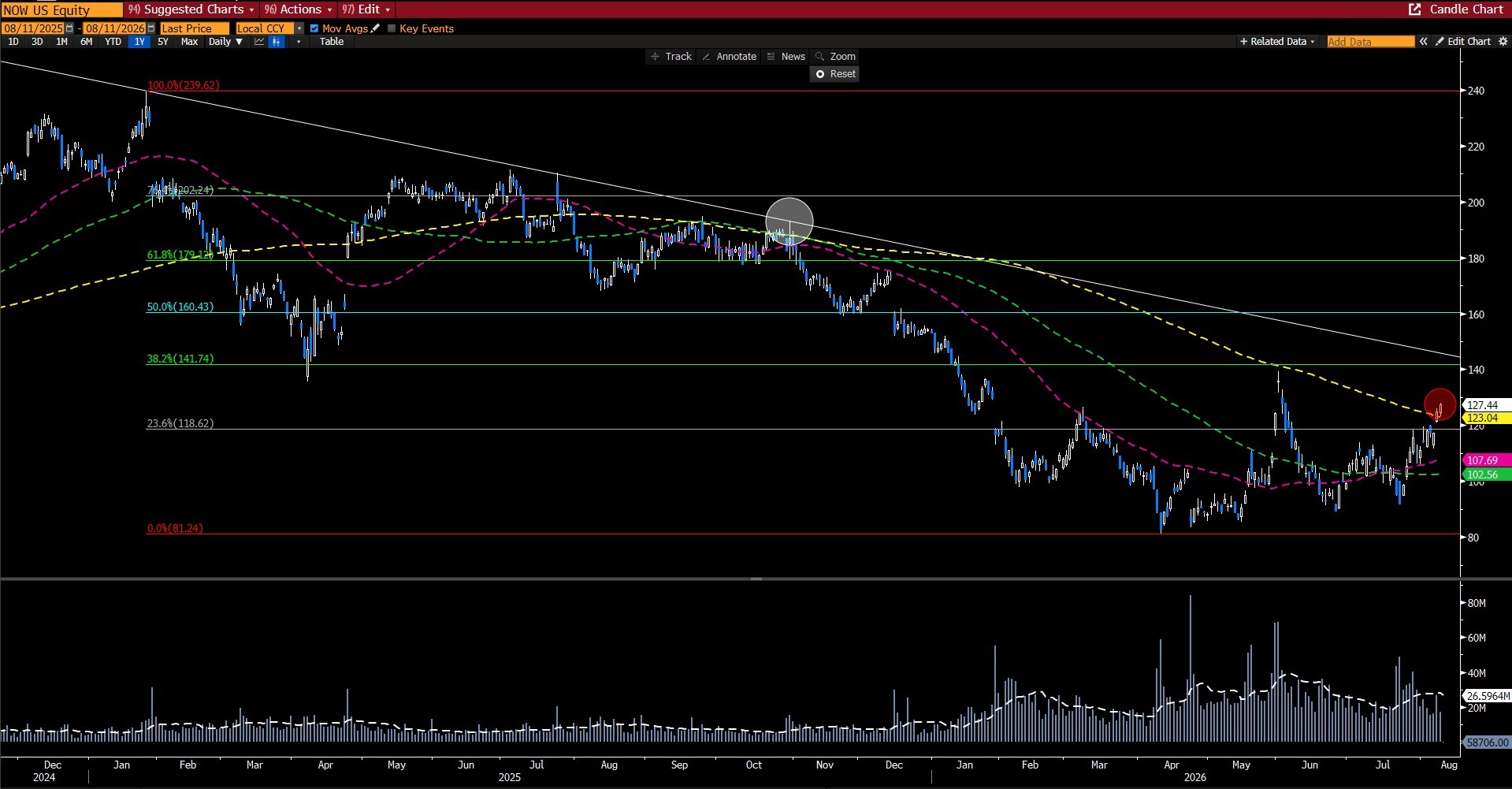Click the Candle Chart title label
Image resolution: width=1512 pixels, height=789 pixels.
[x=1466, y=9]
